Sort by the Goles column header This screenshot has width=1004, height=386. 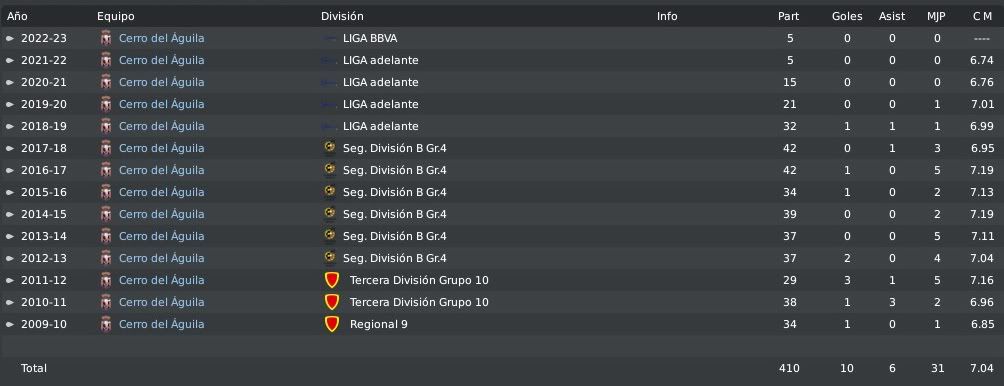[847, 16]
